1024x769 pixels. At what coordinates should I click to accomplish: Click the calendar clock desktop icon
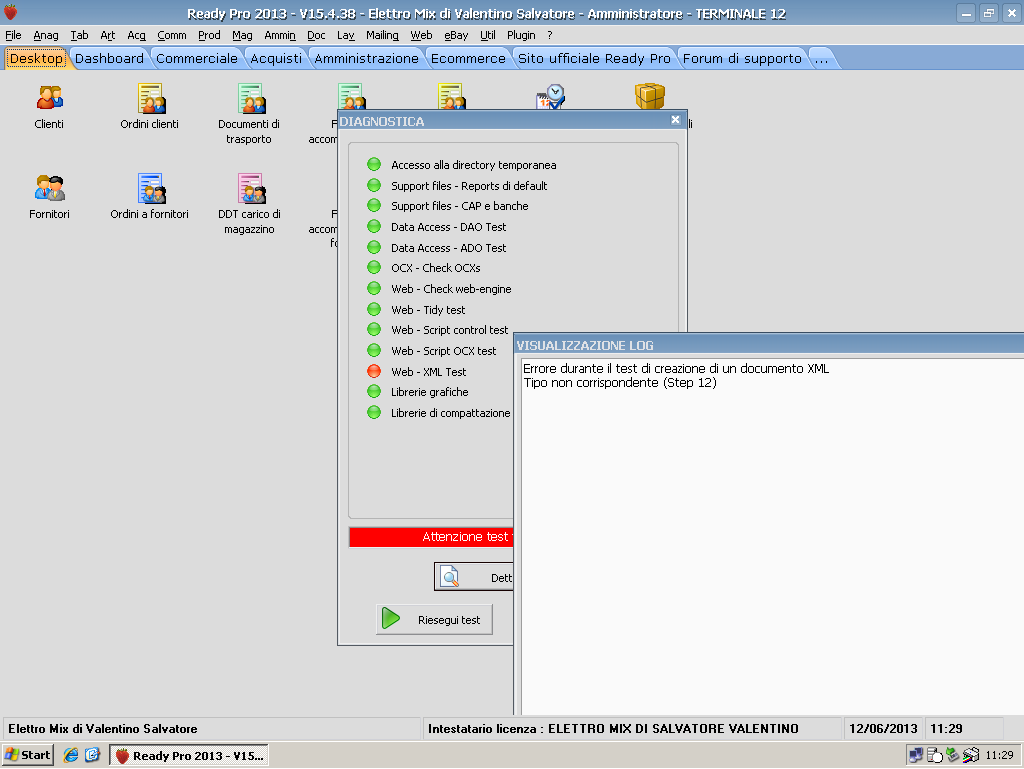tap(550, 97)
